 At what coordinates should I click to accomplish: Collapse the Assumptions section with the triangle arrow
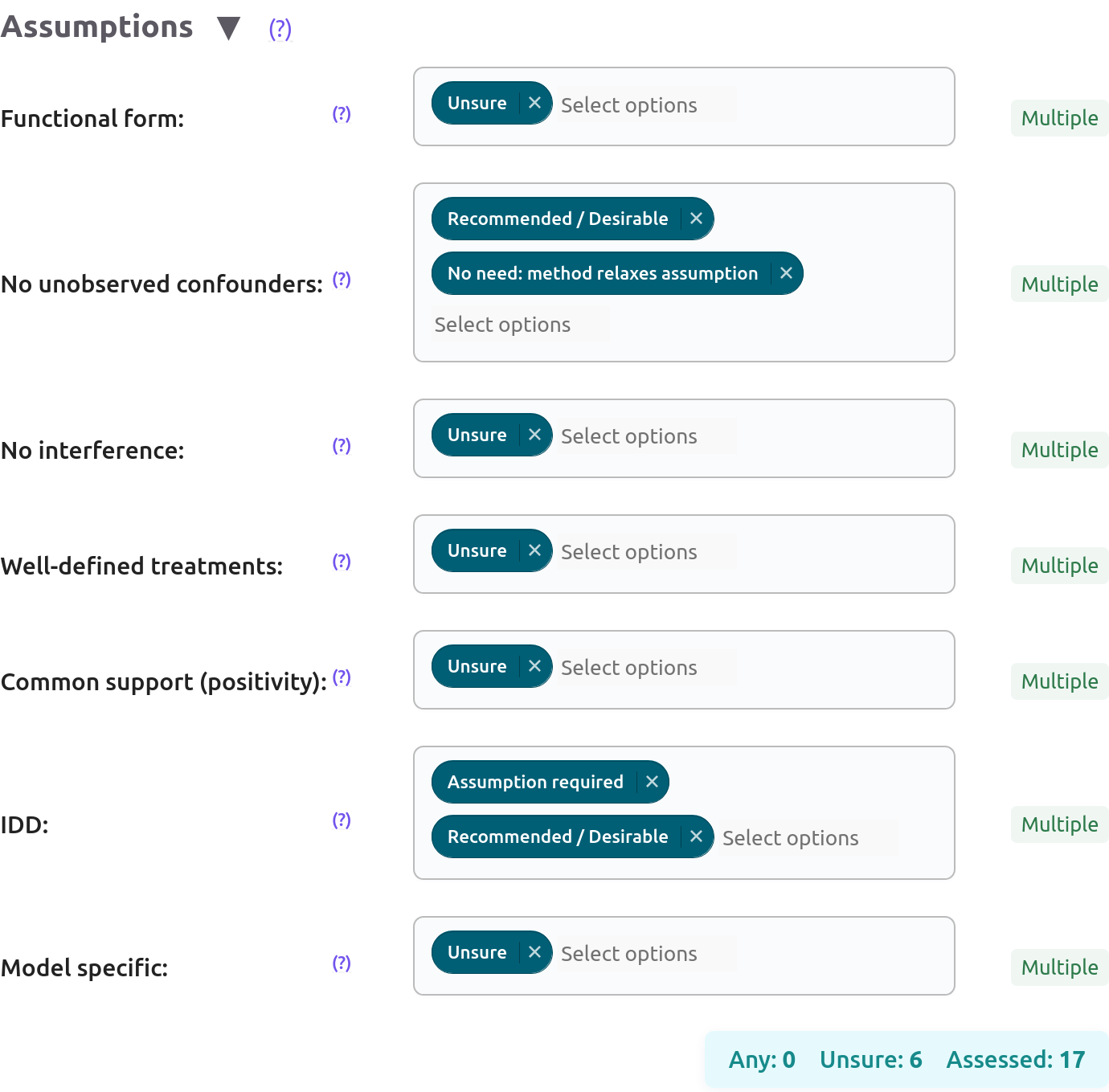point(229,28)
